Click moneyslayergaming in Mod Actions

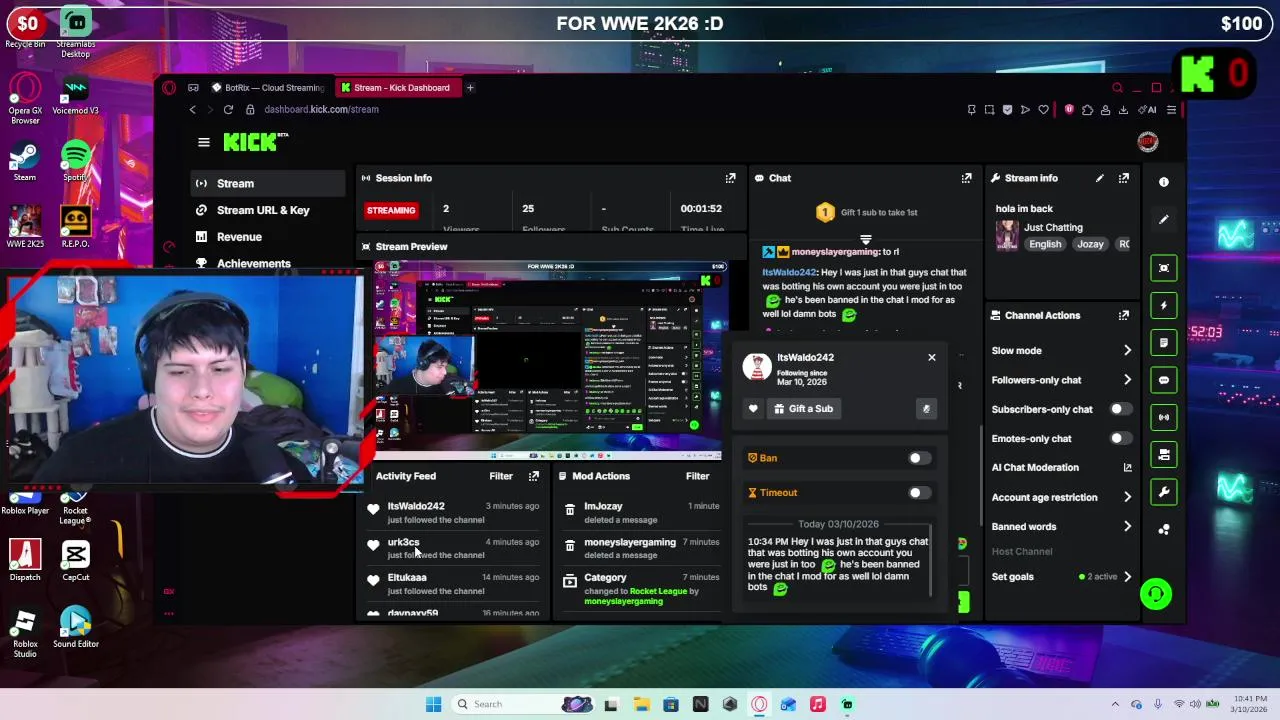[x=630, y=542]
